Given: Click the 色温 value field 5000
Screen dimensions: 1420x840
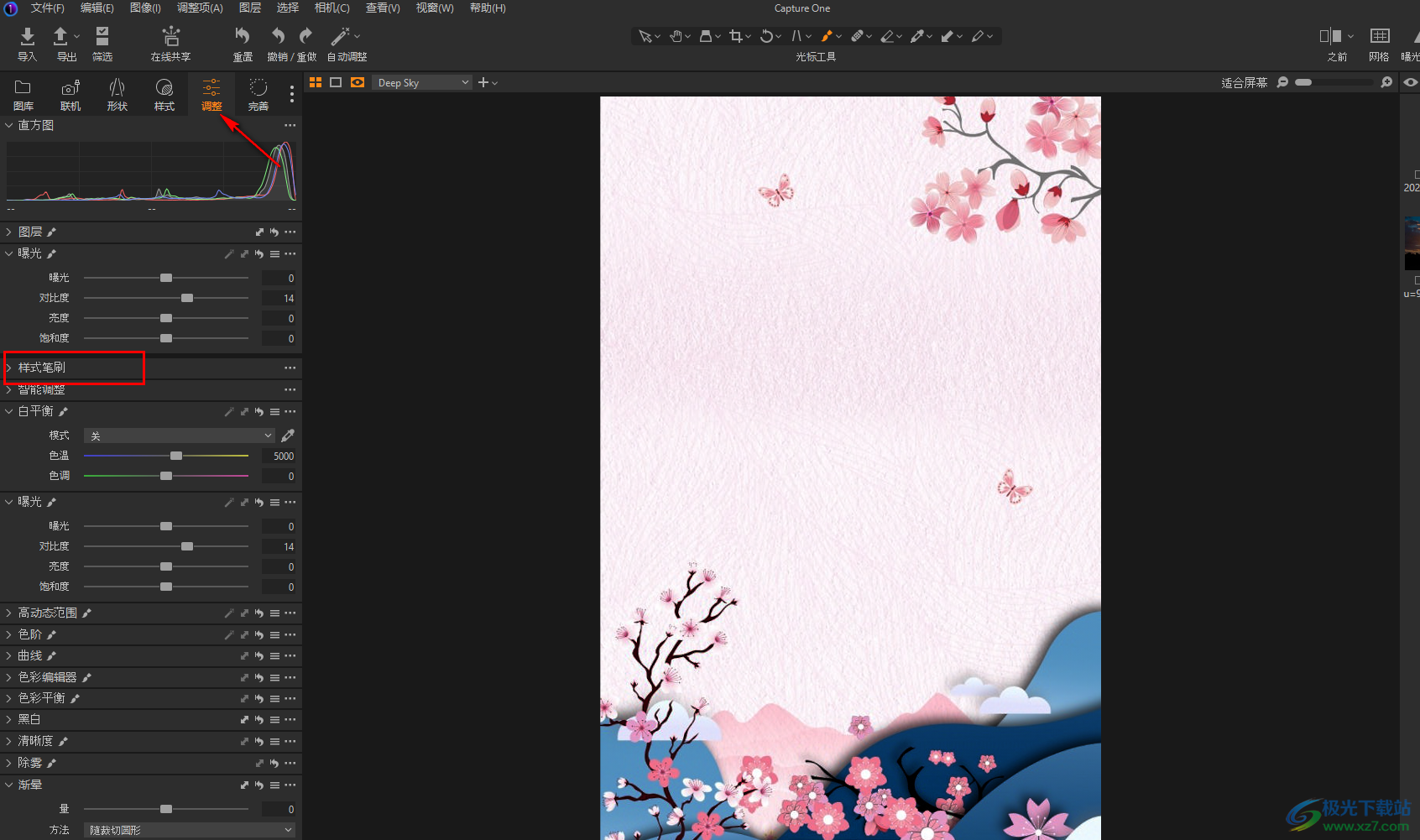Looking at the screenshot, I should 279,456.
